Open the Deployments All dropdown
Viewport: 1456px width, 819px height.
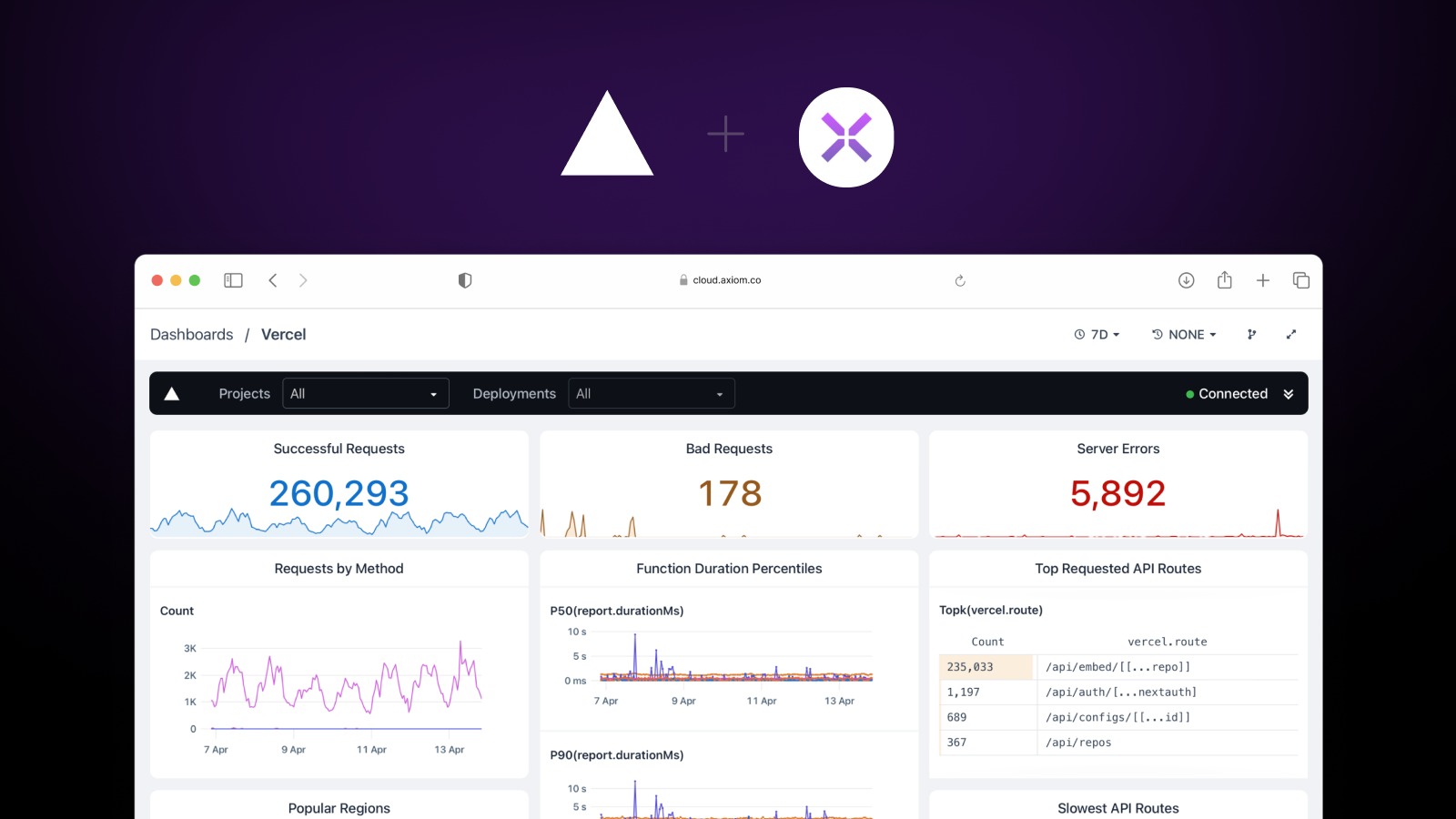tap(651, 393)
